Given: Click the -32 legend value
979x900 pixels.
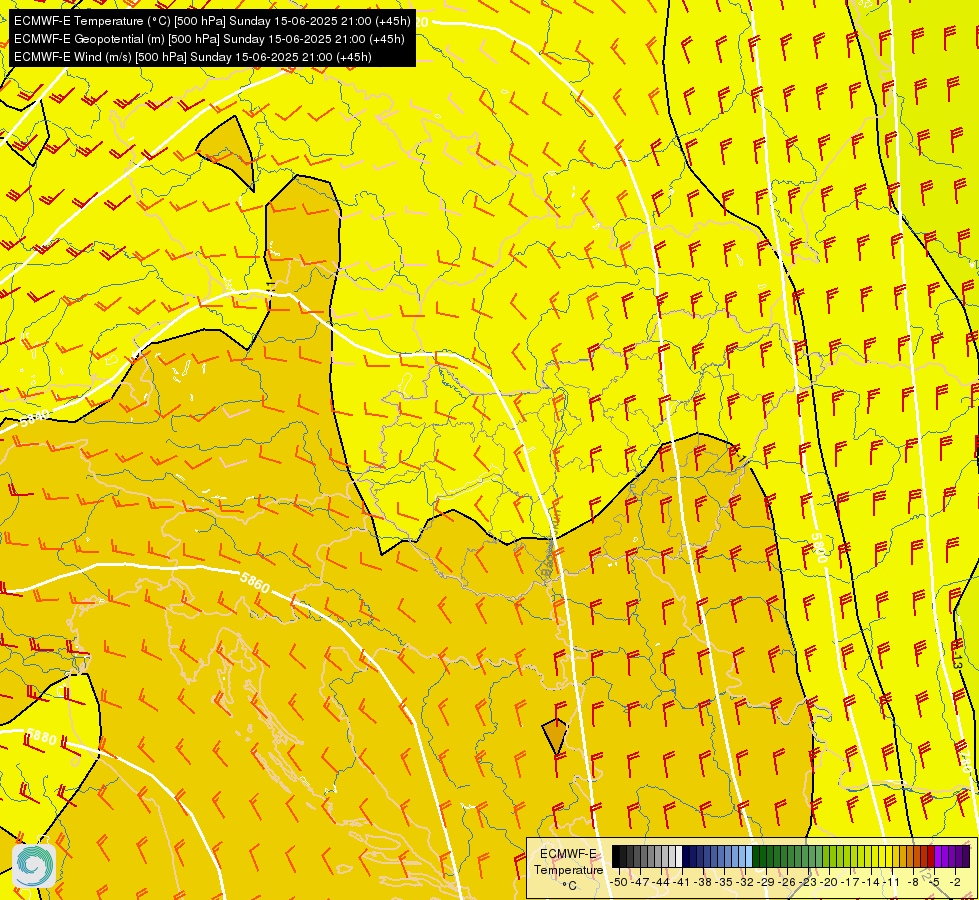Looking at the screenshot, I should coord(745,882).
